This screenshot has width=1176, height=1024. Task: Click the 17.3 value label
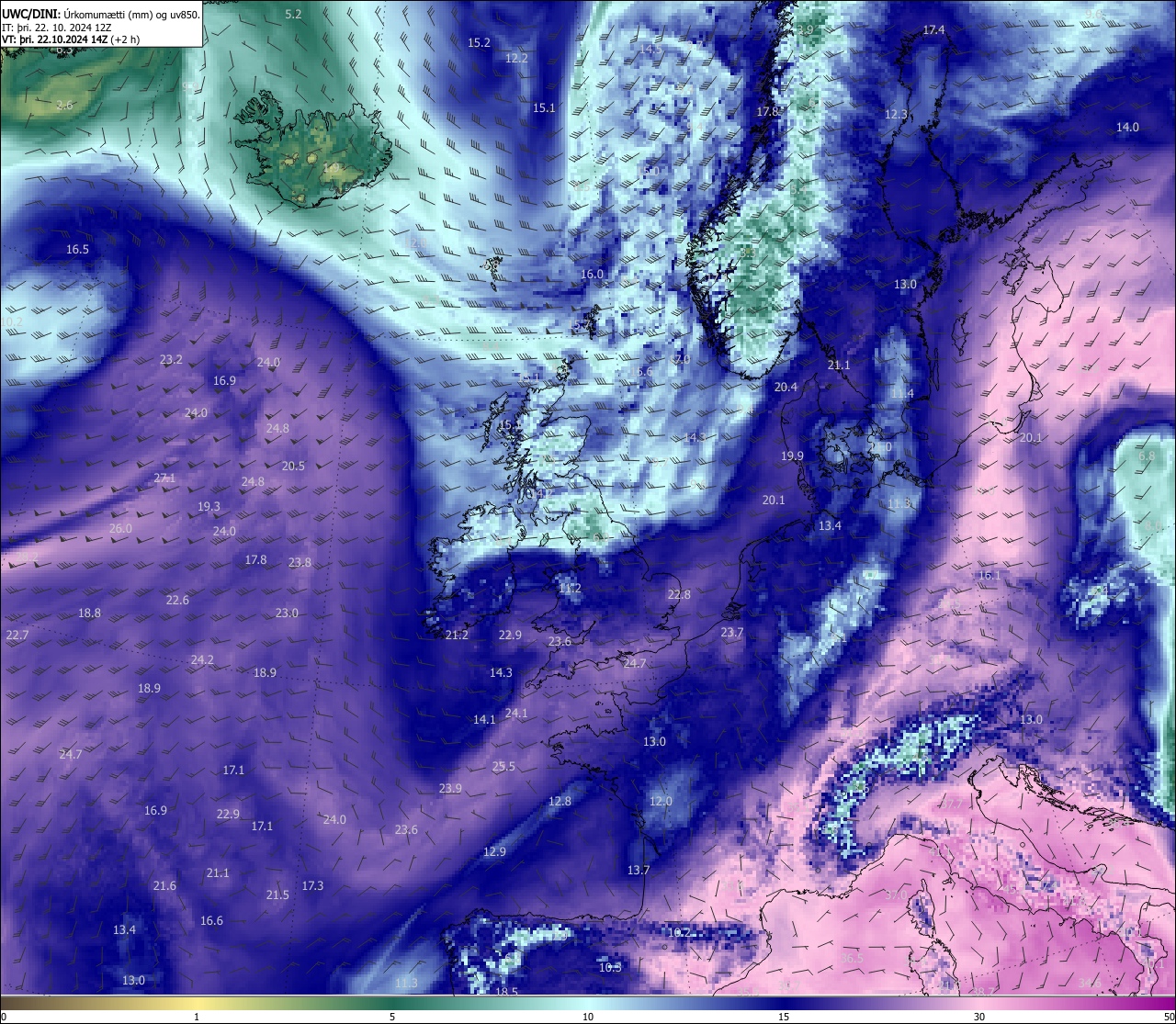click(x=312, y=885)
